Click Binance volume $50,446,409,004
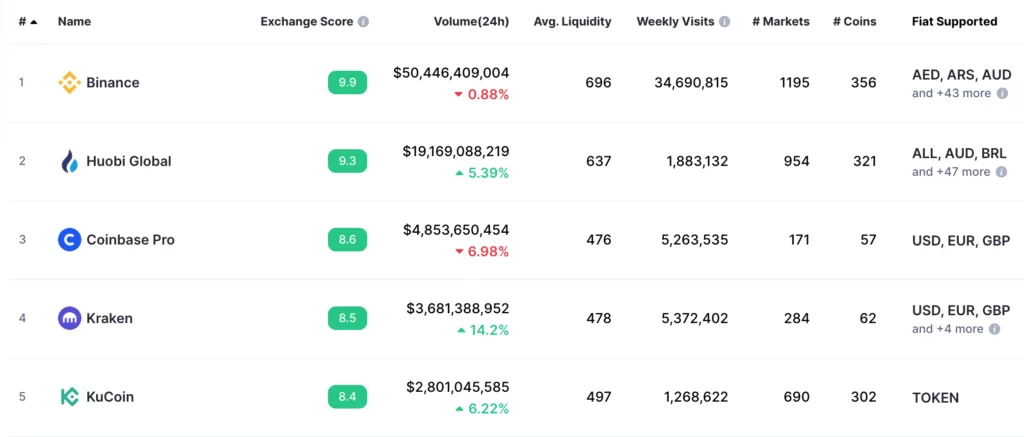 point(451,73)
